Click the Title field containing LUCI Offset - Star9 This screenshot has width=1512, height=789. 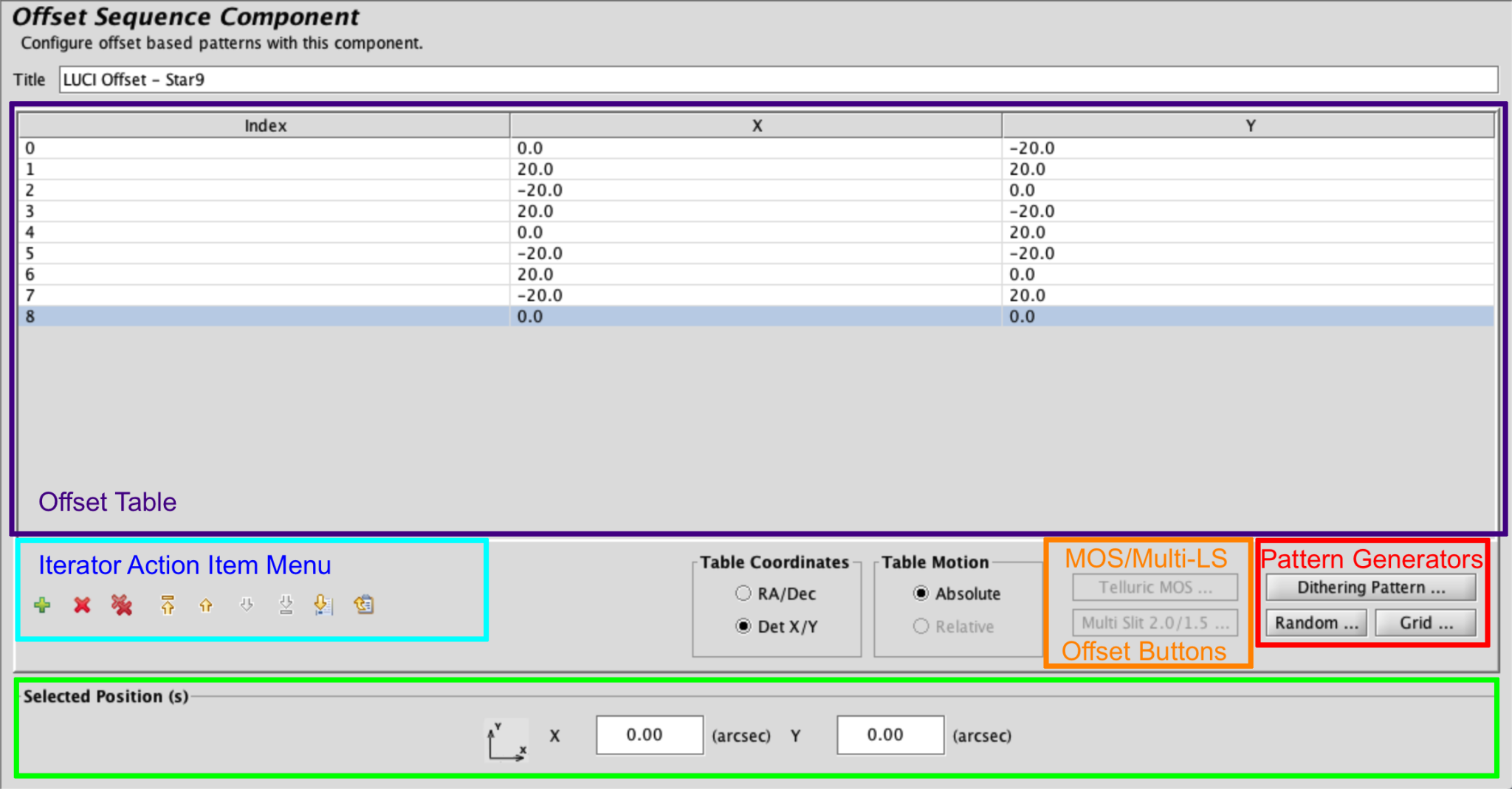click(x=779, y=80)
